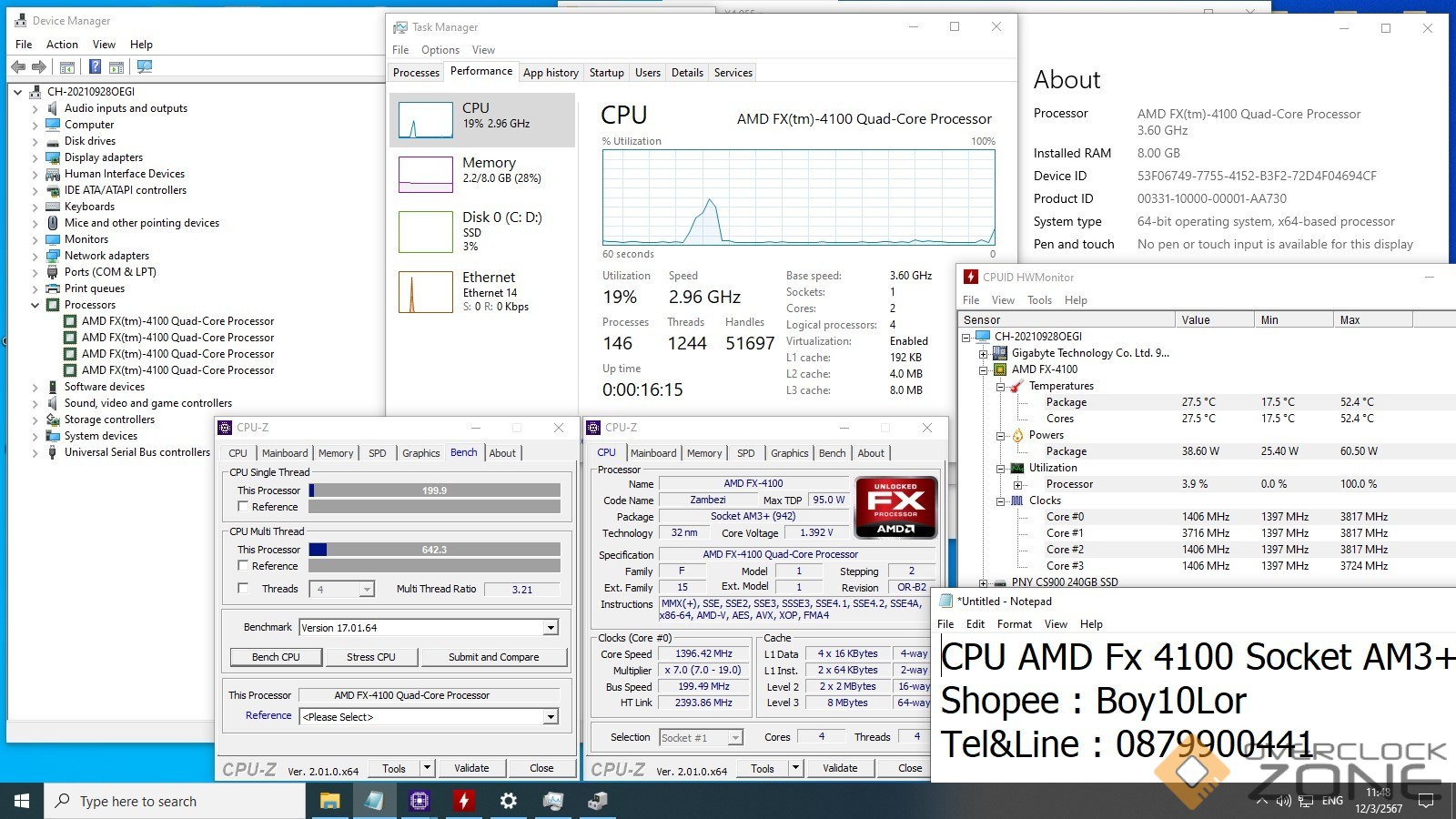Click the Stress CPU button
This screenshot has height=819, width=1456.
(370, 657)
